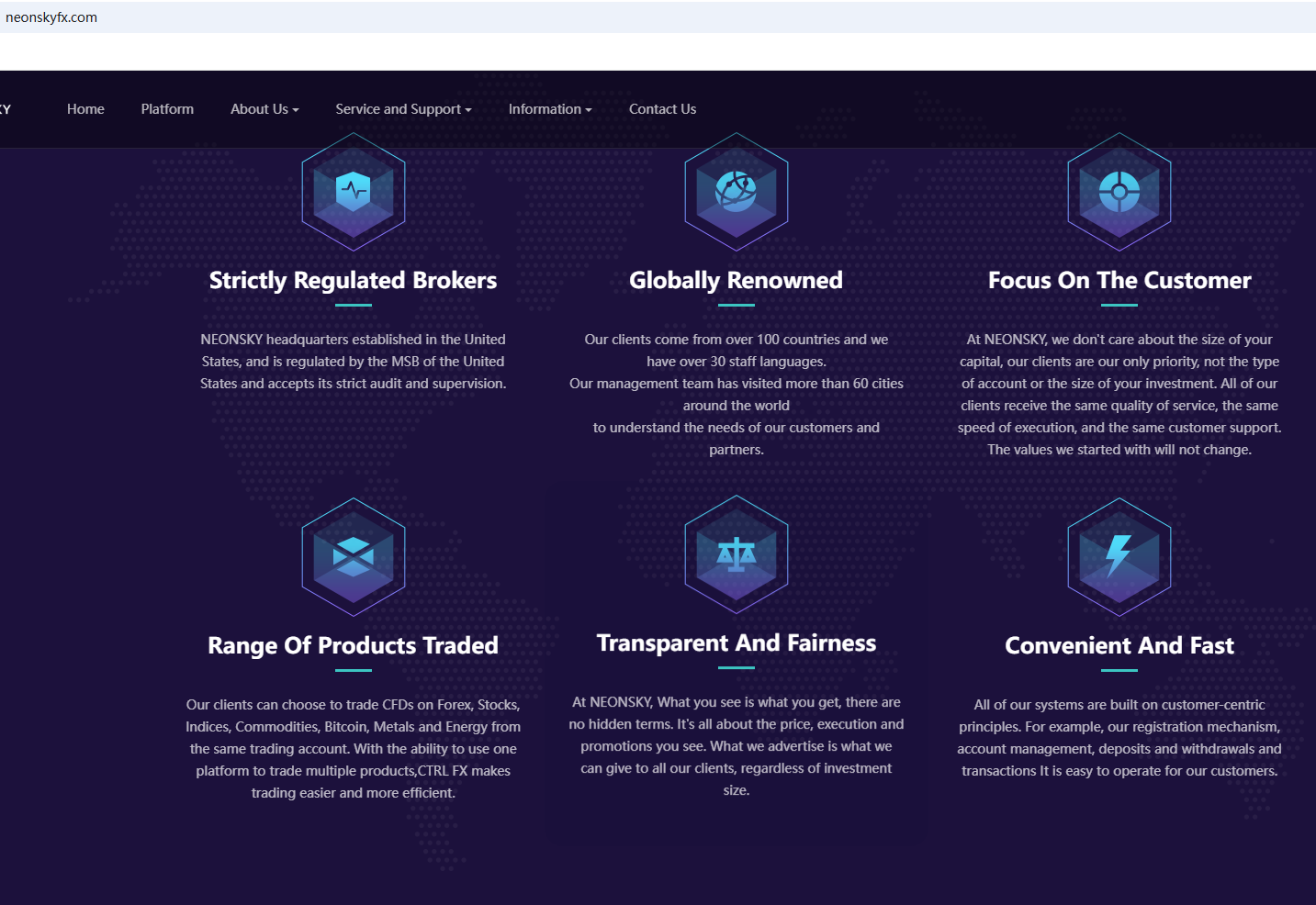Screen dimensions: 1316x905
Task: Click the balance scales hexagon icon
Action: click(737, 554)
